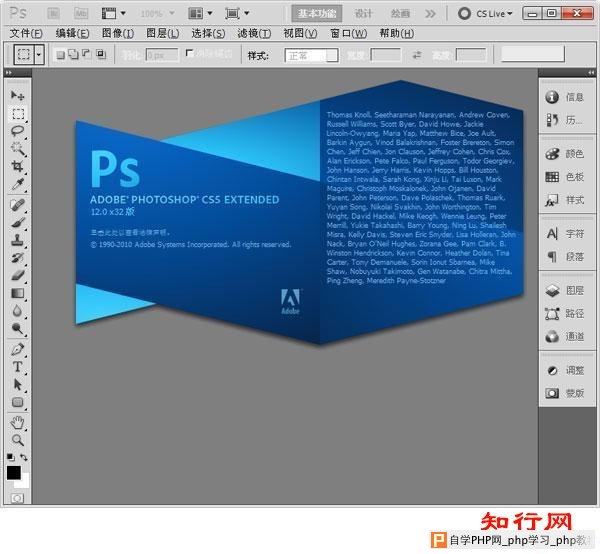The width and height of the screenshot is (600, 554).
Task: Select the Zoom tool in toolbox
Action: [x=17, y=440]
